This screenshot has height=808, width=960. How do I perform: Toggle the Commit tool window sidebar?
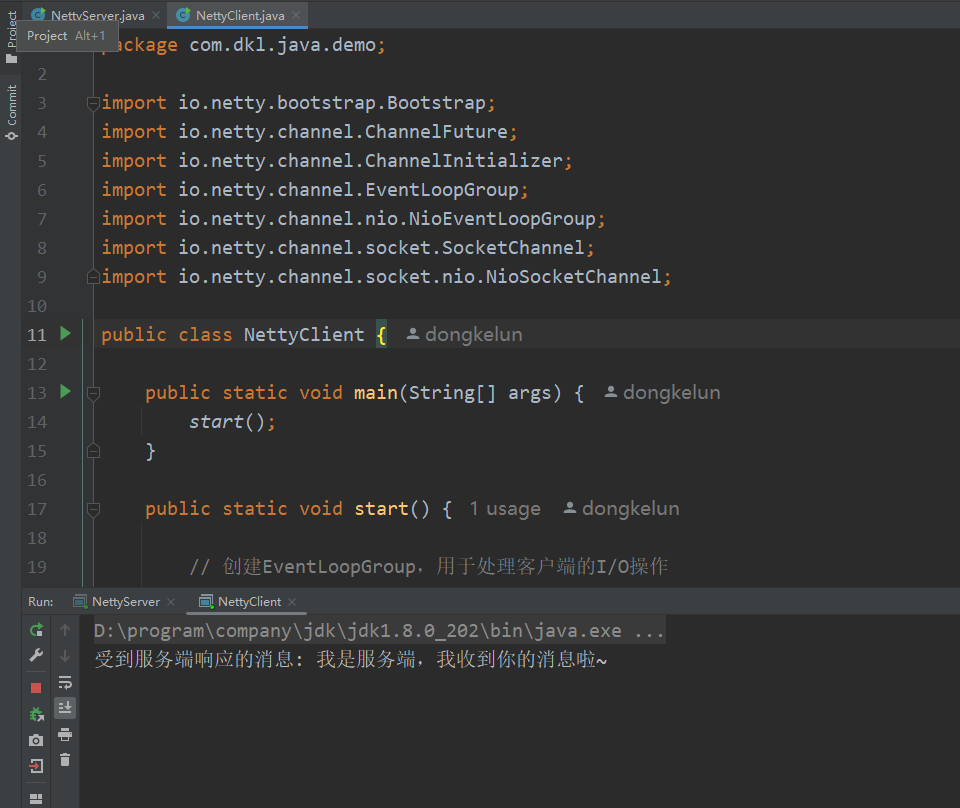coord(11,112)
